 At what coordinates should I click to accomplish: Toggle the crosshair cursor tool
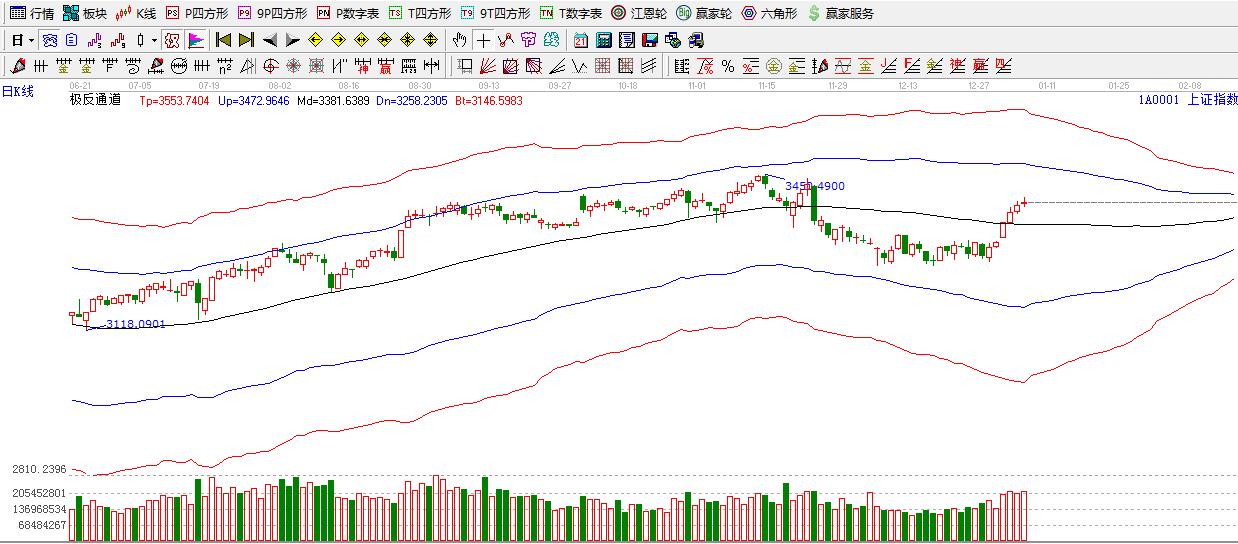pyautogui.click(x=484, y=41)
